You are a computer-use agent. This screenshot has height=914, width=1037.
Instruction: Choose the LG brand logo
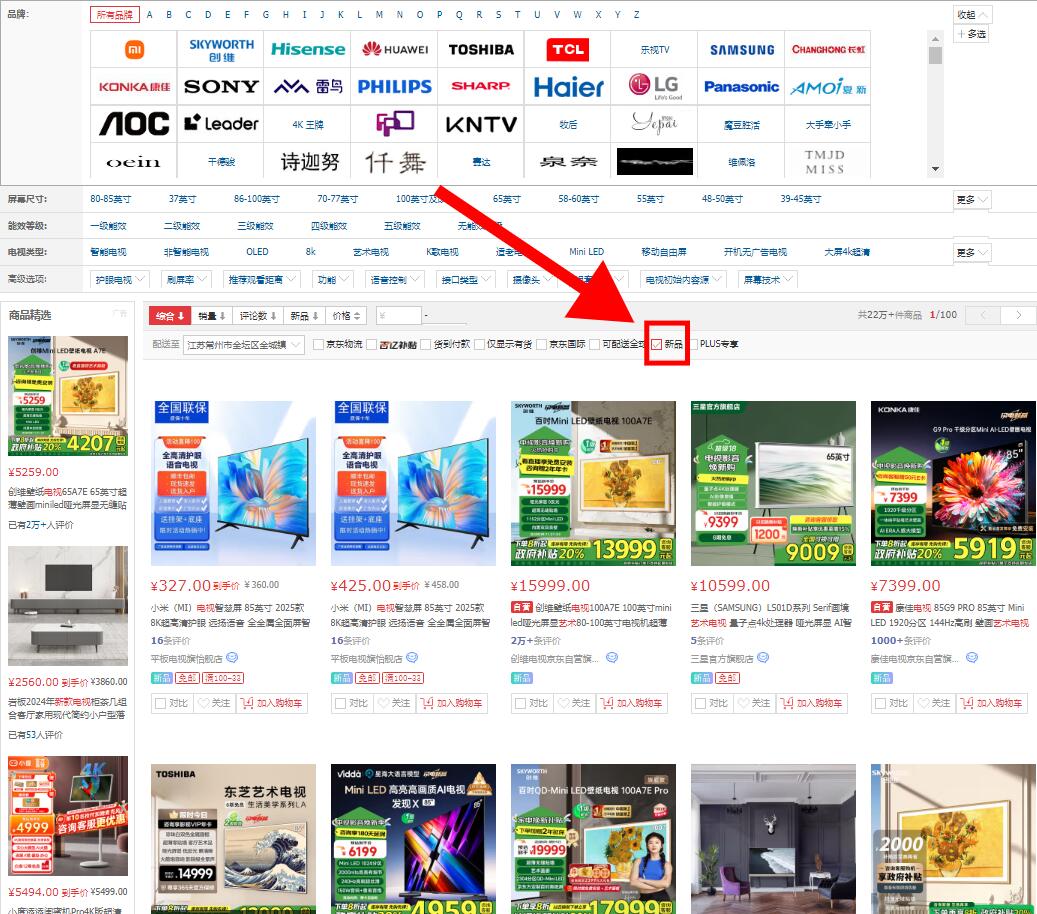(655, 86)
